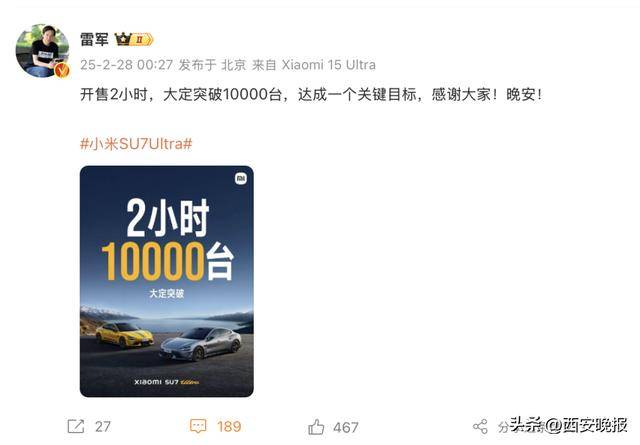Viewport: 640px width, 445px height.
Task: Click the Mi logo on the poster
Action: pyautogui.click(x=241, y=178)
